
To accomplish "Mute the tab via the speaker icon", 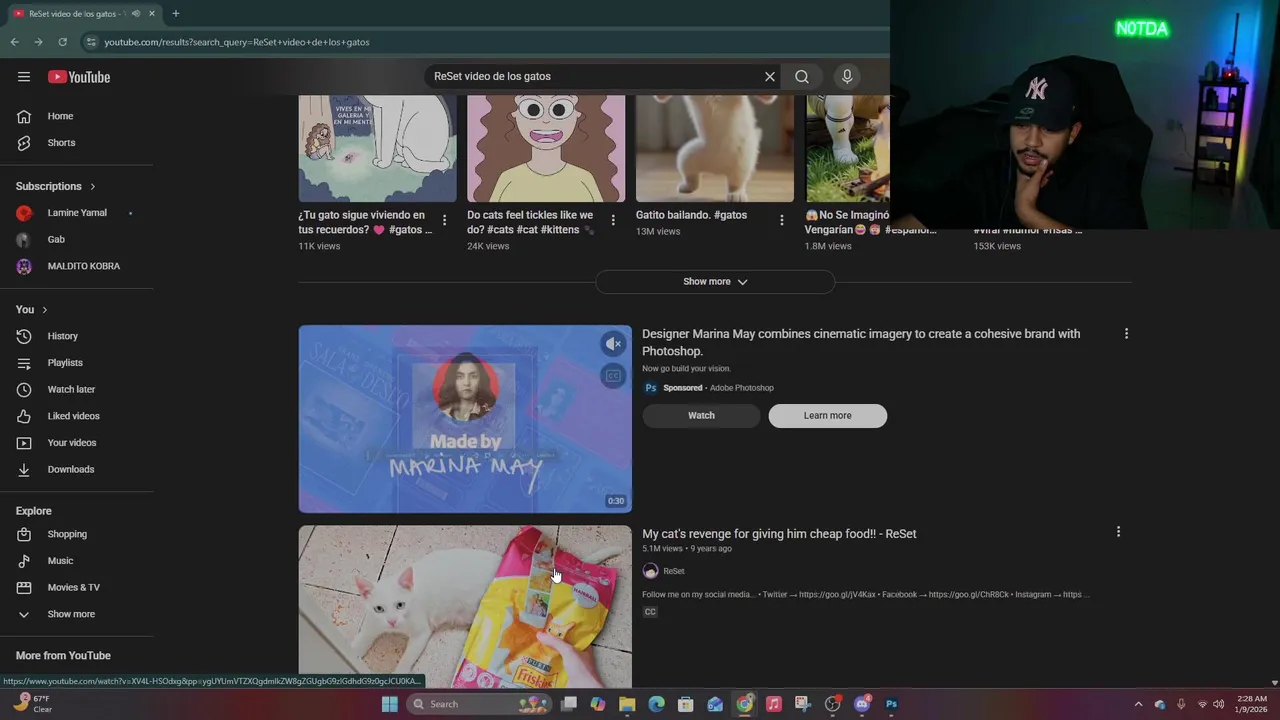I will coord(136,14).
